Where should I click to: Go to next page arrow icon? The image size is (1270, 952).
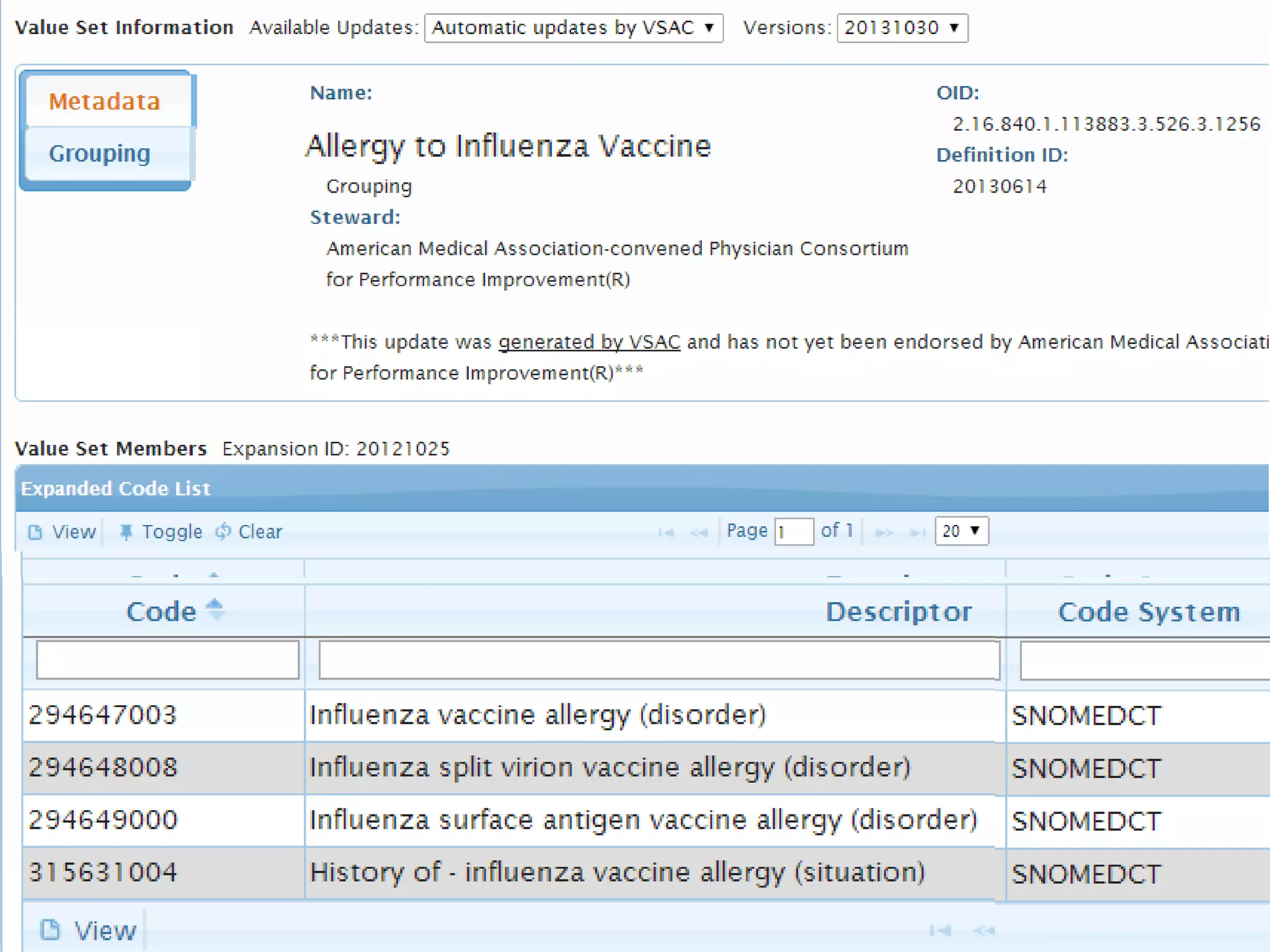point(884,532)
